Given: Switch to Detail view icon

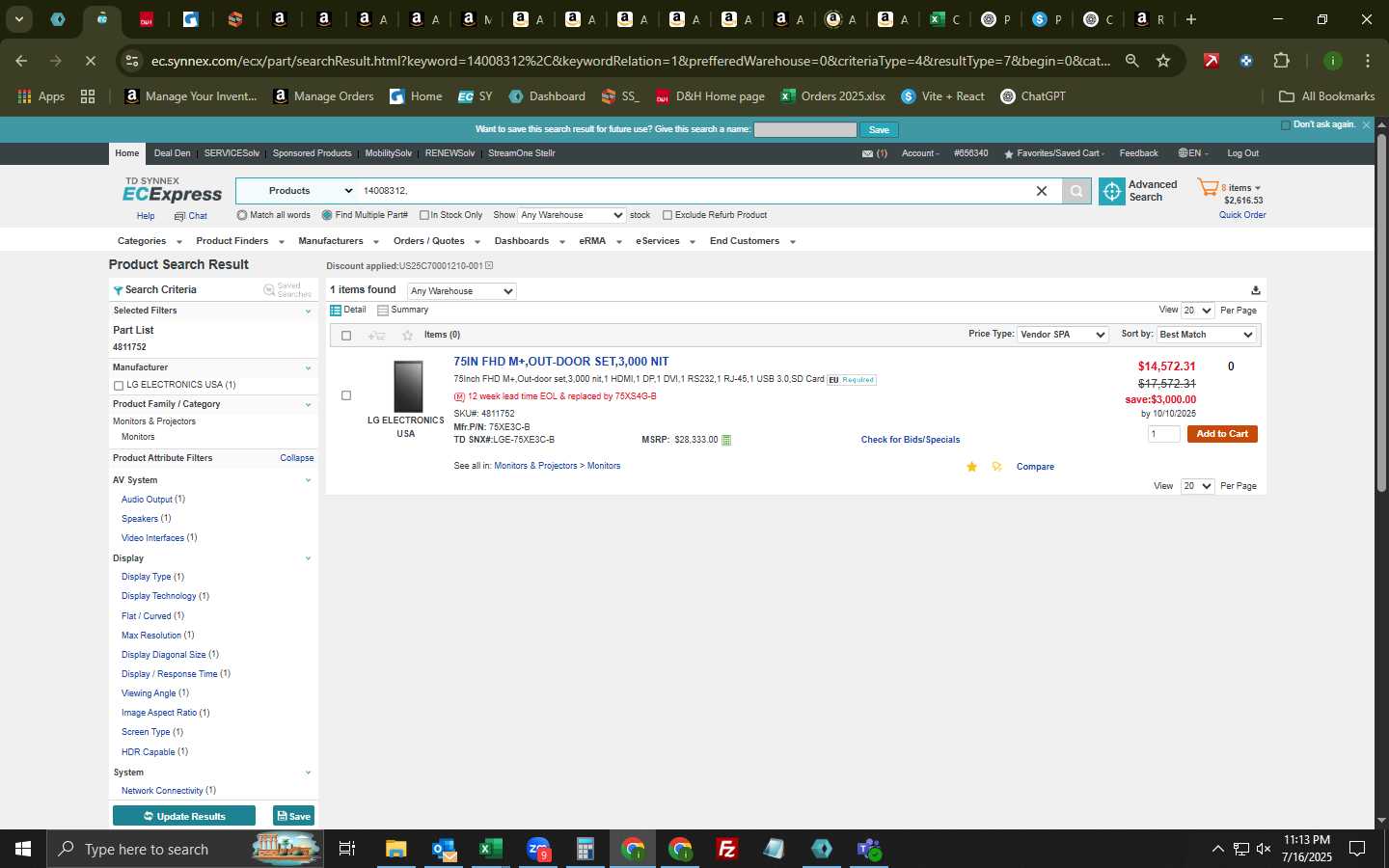Looking at the screenshot, I should (336, 311).
